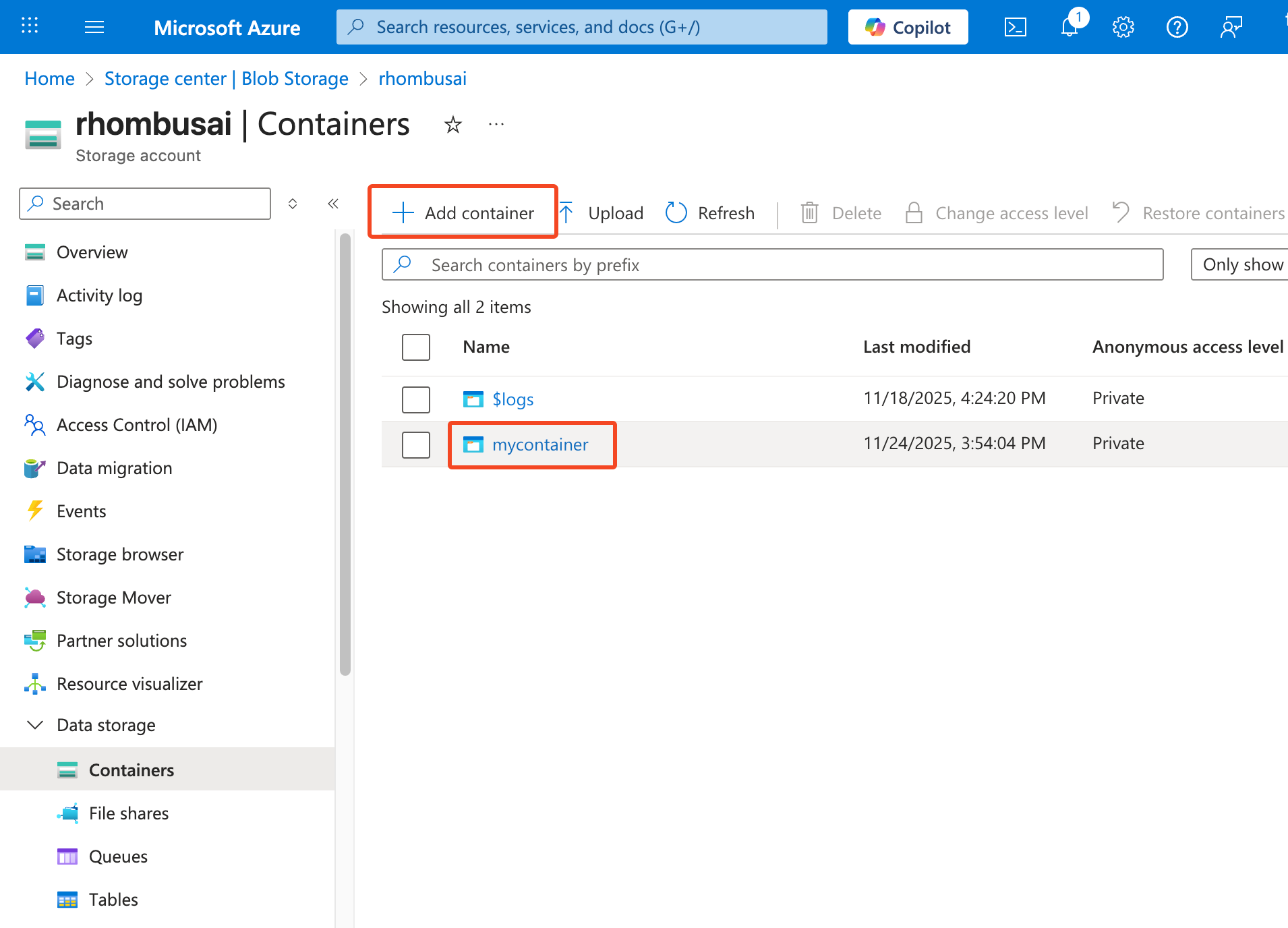Go to Access Control (IAM)
The width and height of the screenshot is (1288, 928).
tap(137, 425)
